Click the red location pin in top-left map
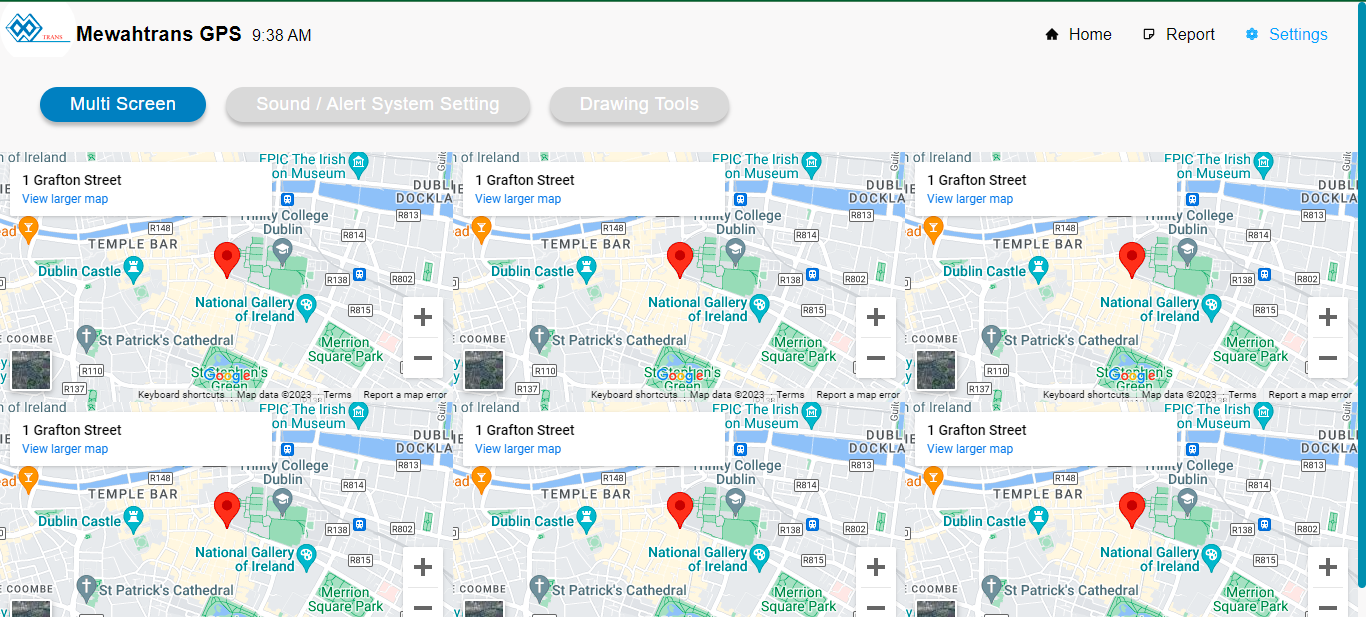The width and height of the screenshot is (1366, 617). pos(227,259)
